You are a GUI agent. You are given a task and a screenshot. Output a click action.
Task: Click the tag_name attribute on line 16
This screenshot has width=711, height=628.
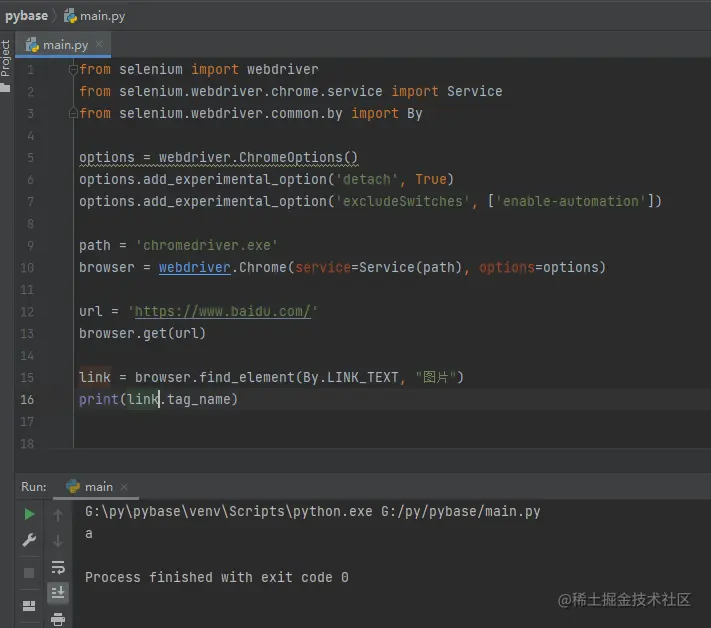pos(198,399)
